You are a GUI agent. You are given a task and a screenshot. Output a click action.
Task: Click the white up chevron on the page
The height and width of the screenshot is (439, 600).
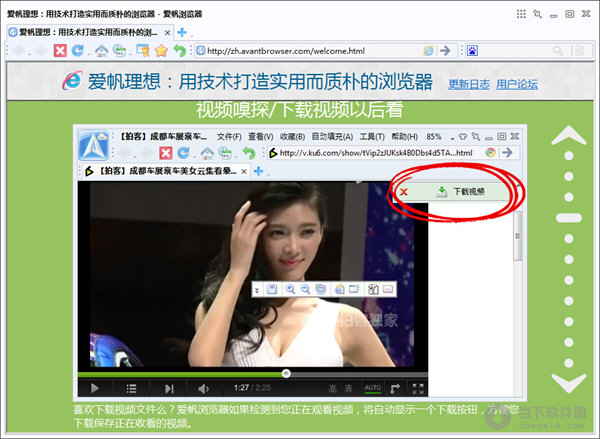pos(569,135)
